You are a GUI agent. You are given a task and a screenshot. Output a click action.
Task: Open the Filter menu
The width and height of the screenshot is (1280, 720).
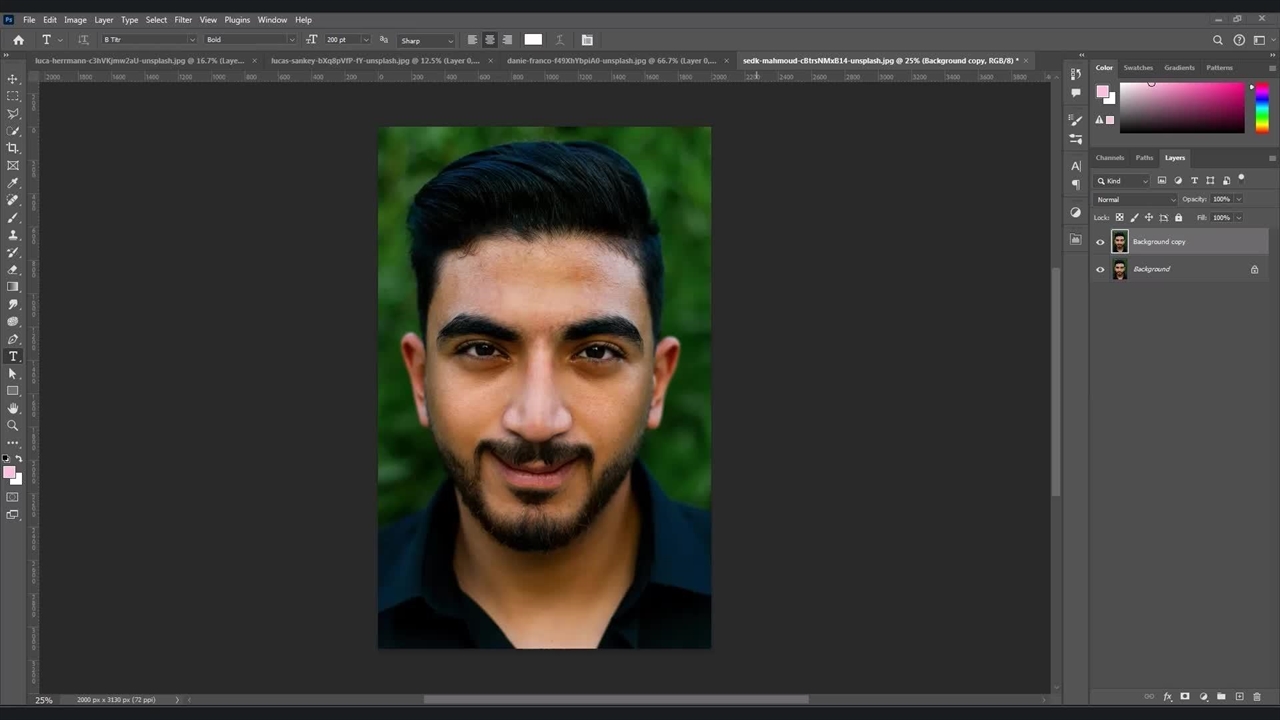183,20
